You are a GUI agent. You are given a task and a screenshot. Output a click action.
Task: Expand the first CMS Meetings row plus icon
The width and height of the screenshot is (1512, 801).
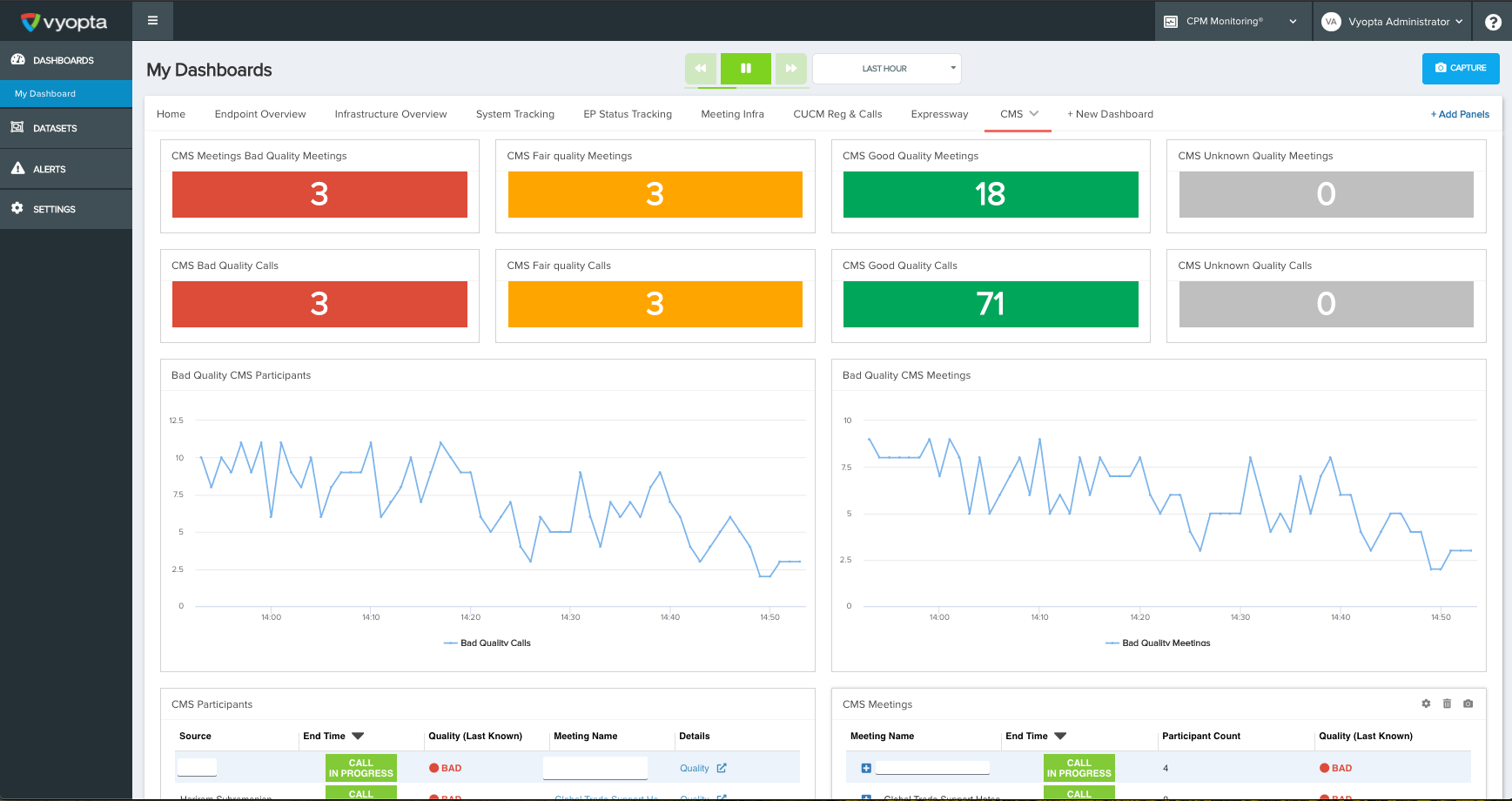coord(866,768)
